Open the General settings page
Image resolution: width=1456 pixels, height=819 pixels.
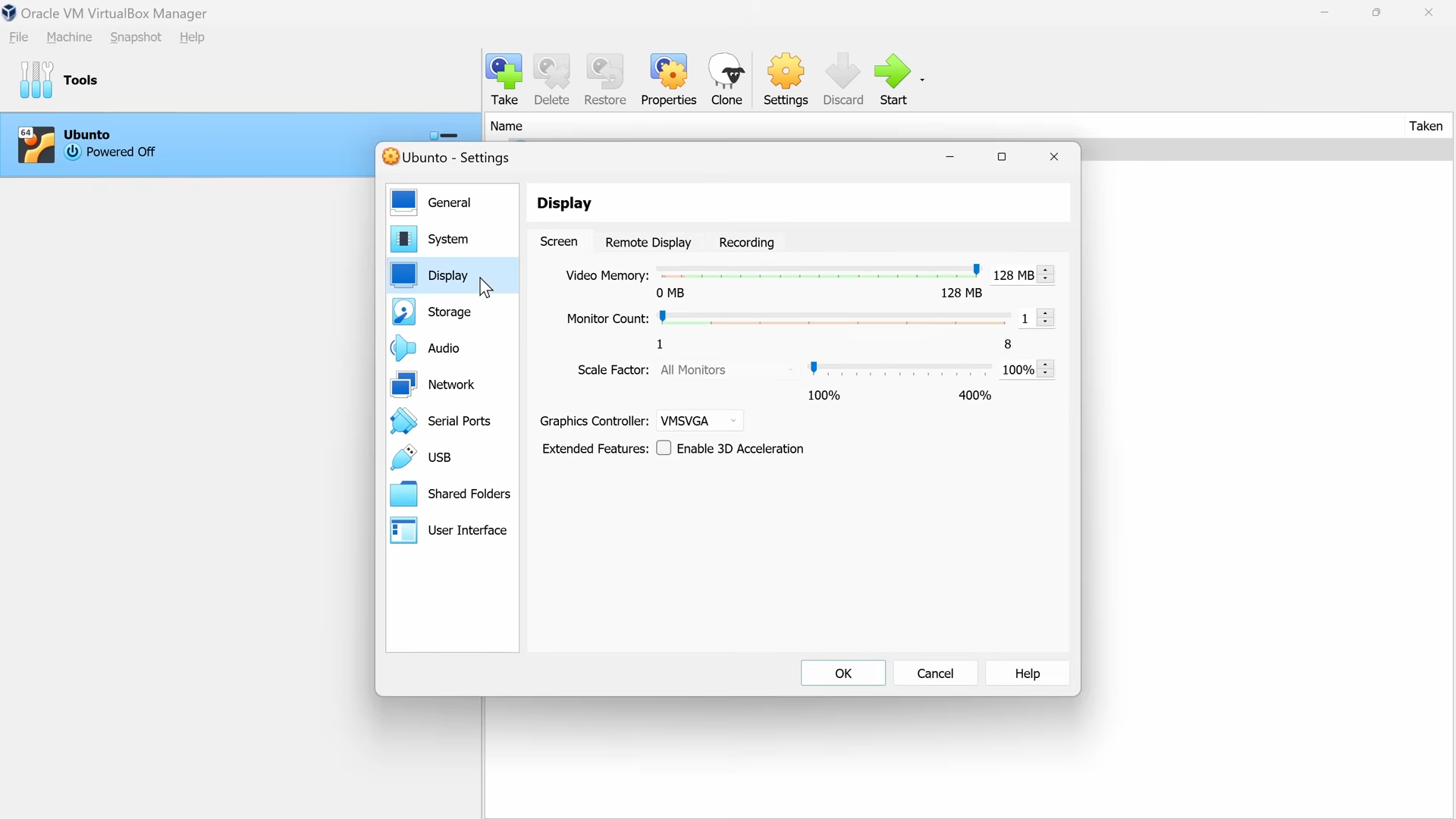coord(450,202)
